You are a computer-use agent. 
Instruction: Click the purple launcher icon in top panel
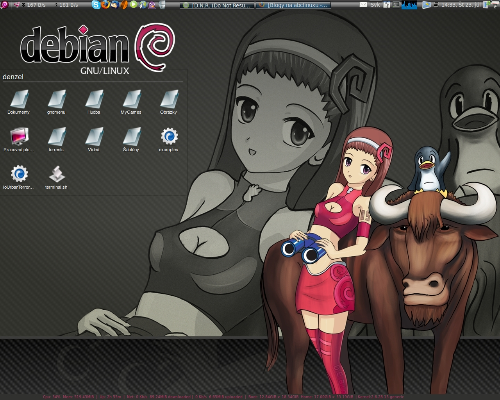[152, 5]
